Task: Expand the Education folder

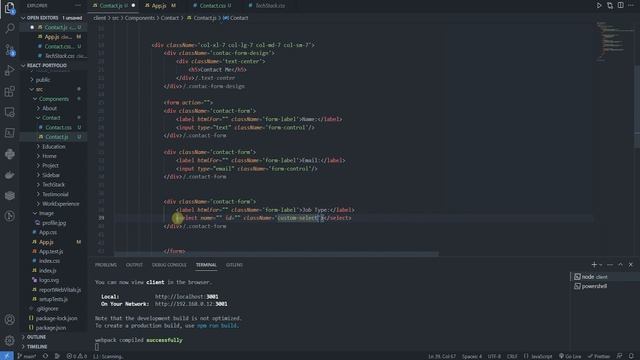Action: pyautogui.click(x=53, y=147)
